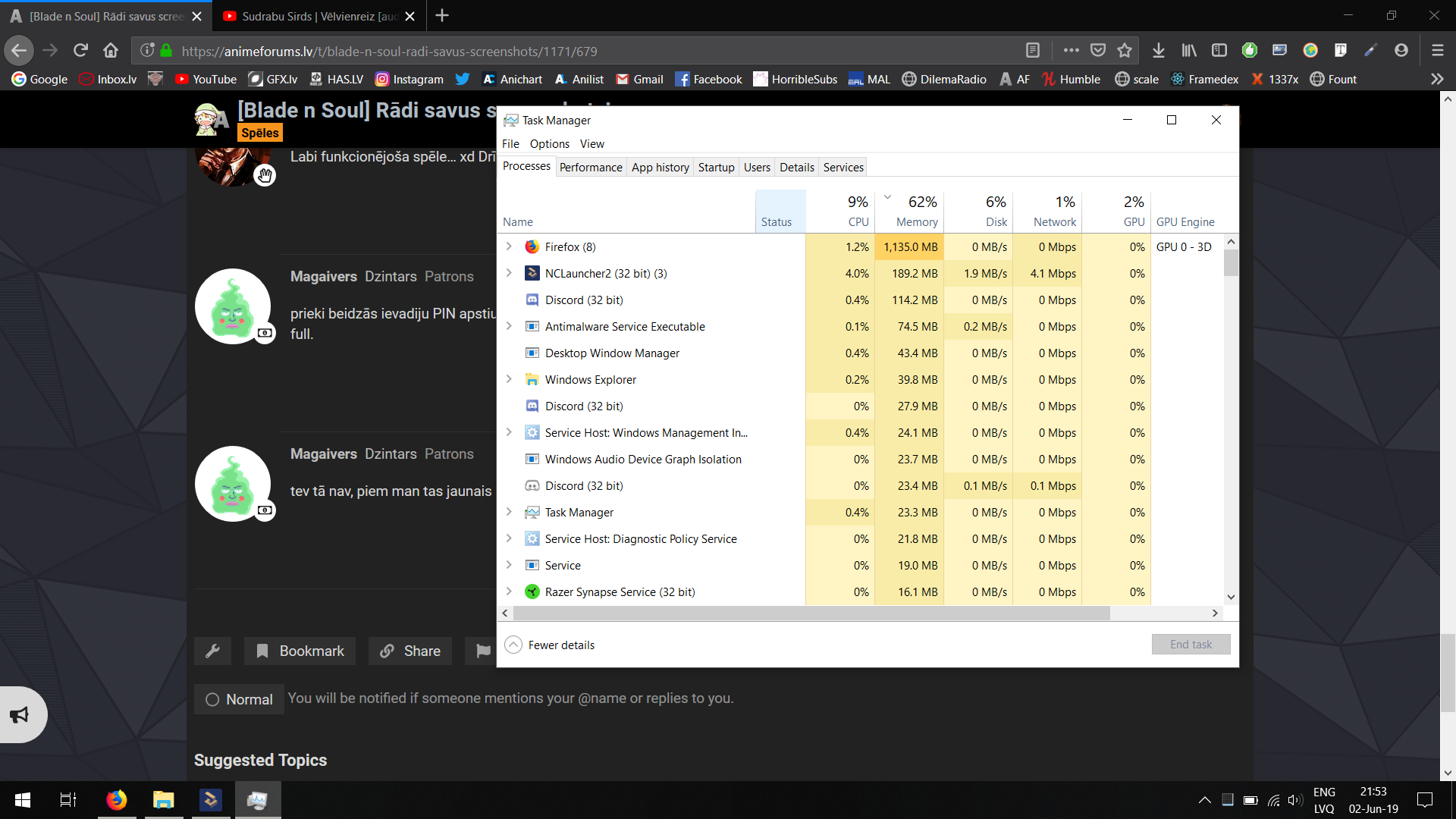1456x819 pixels.
Task: Click Firefox reader view icon
Action: 1032,51
